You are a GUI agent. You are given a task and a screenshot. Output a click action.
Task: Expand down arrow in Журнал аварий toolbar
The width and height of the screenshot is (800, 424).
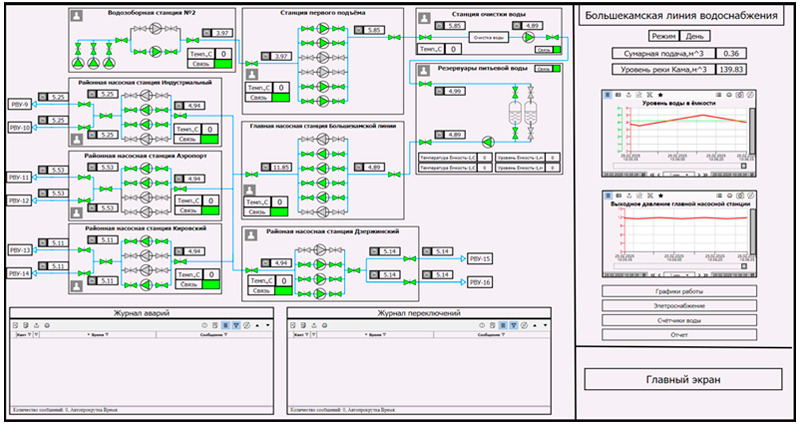point(268,326)
